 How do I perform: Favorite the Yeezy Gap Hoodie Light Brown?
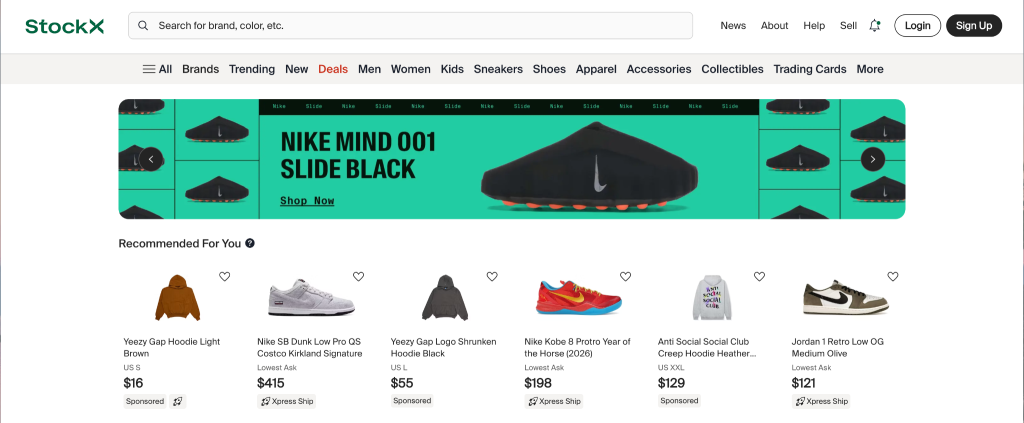(225, 277)
